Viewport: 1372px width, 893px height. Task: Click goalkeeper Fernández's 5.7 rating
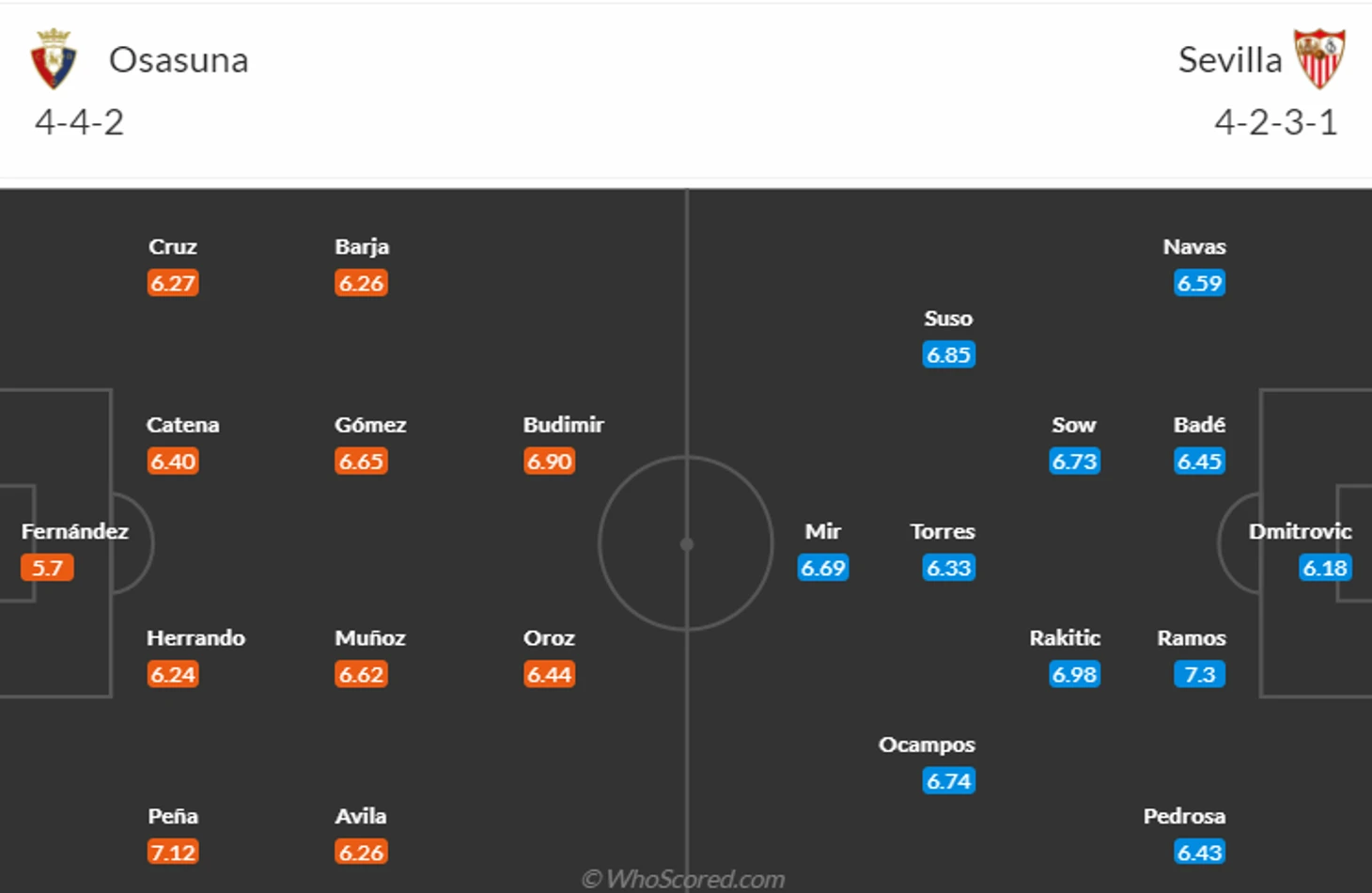[47, 568]
